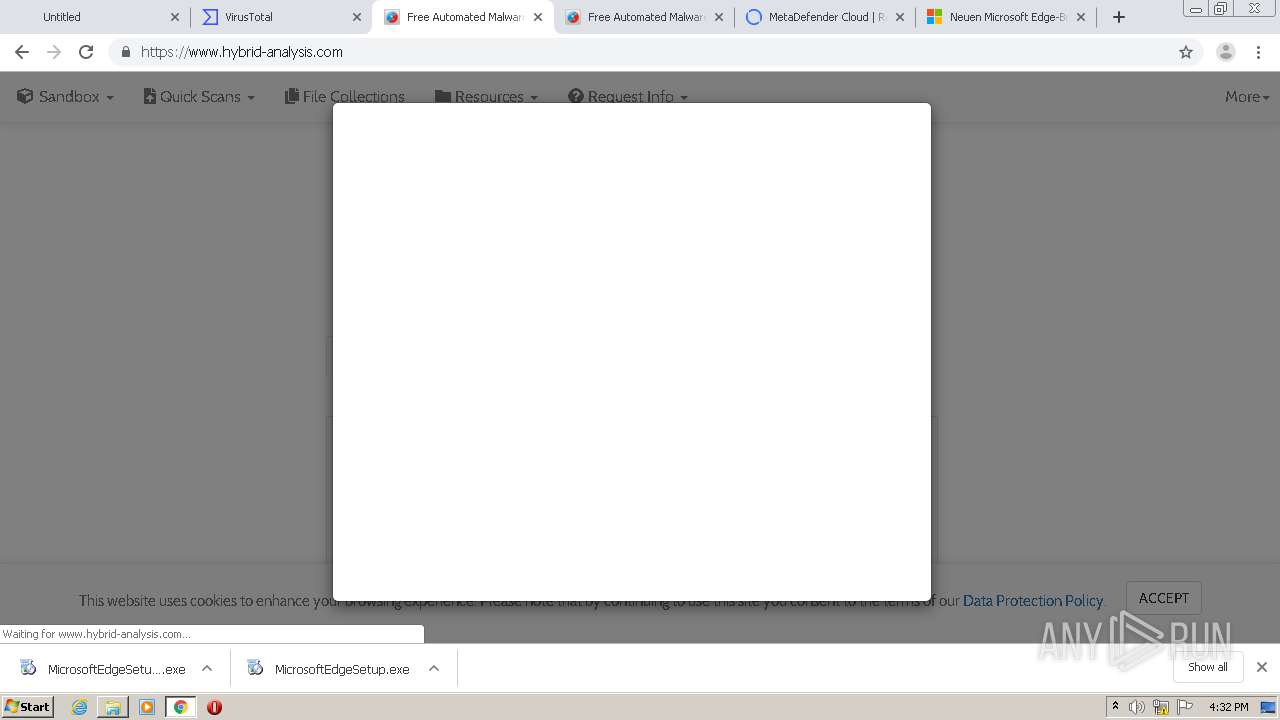Go forward in browser history
Screen dimensions: 1280x720
pyautogui.click(x=54, y=52)
